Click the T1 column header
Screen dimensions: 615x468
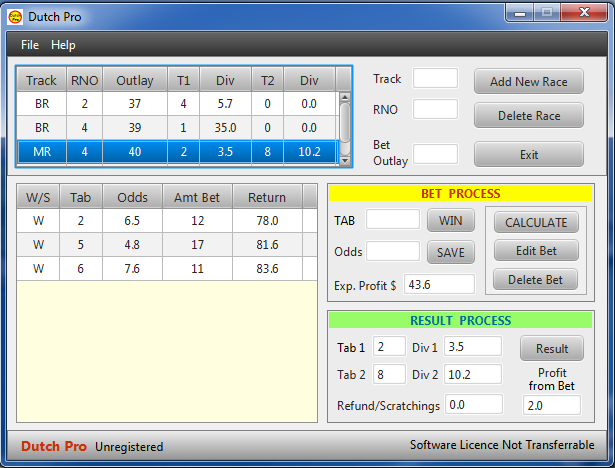point(184,80)
